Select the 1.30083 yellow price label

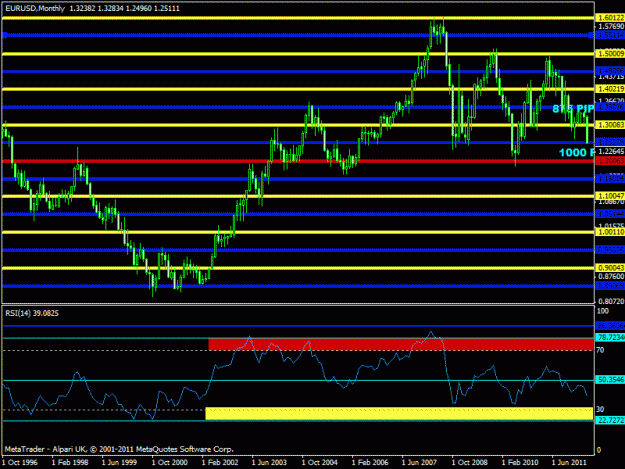pos(610,125)
